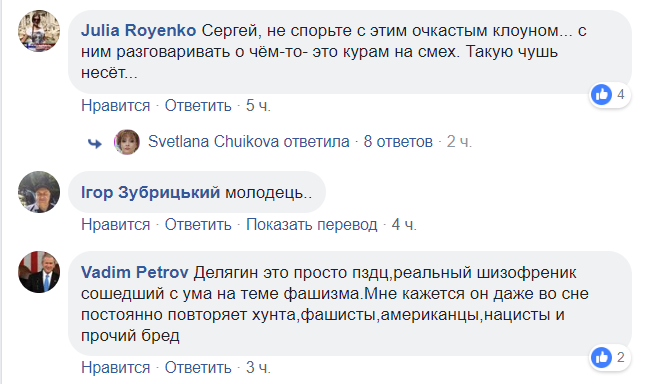Open Svetlana Chuikova's small avatar
The width and height of the screenshot is (668, 384).
[x=127, y=142]
